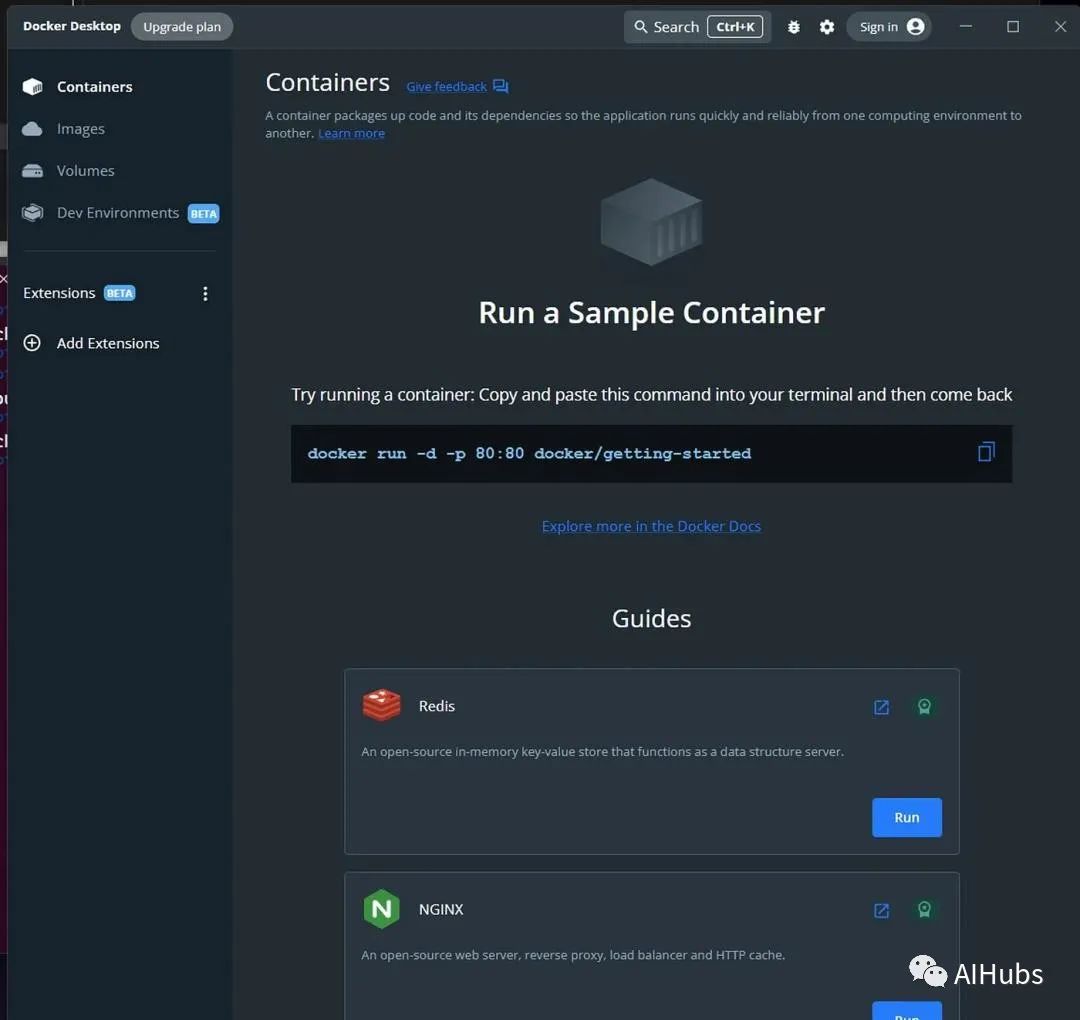Screen dimensions: 1080x1020
Task: Click the Upgrade plan button
Action: pyautogui.click(x=182, y=27)
